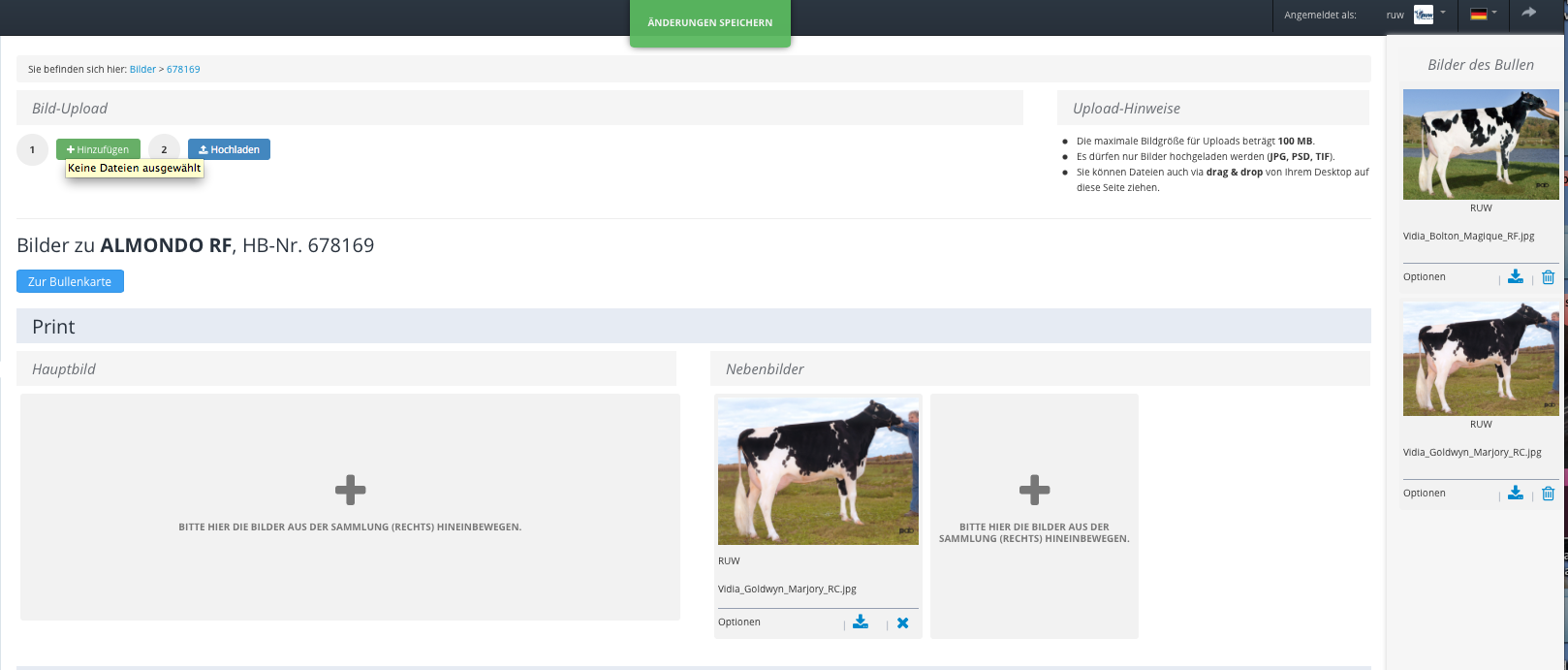
Task: Click the share arrow icon in top bar
Action: pos(1529,14)
